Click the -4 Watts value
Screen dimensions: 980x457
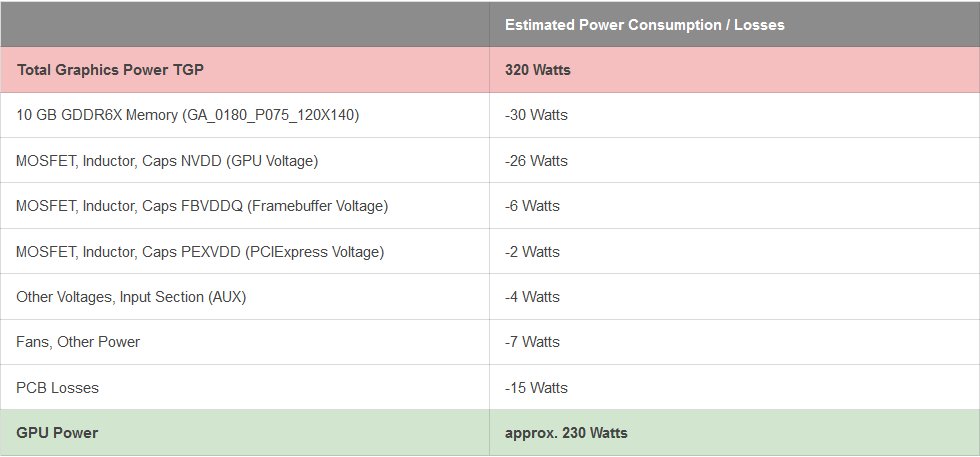coord(532,297)
